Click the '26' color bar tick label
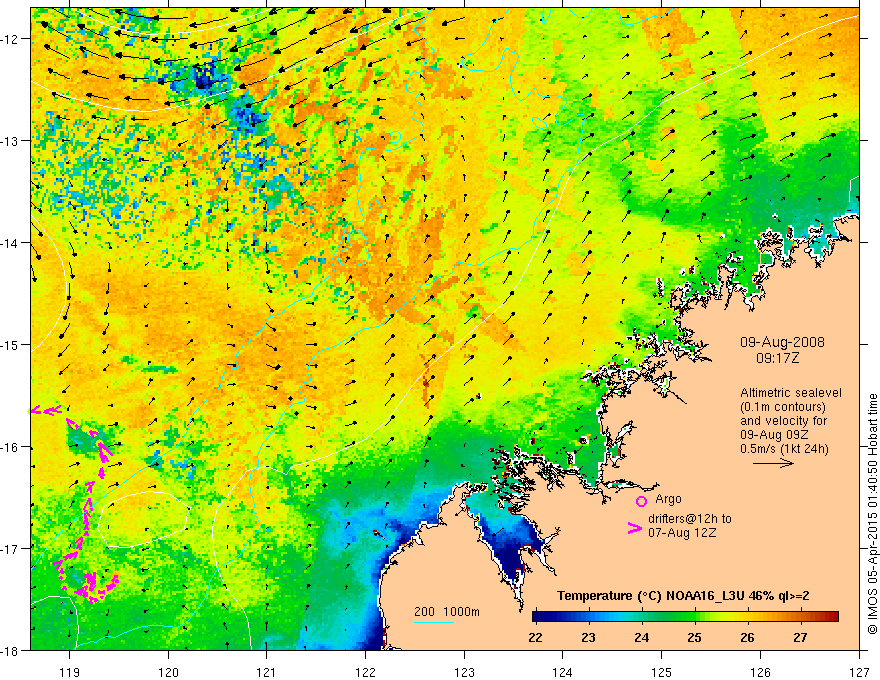 pyautogui.click(x=747, y=637)
